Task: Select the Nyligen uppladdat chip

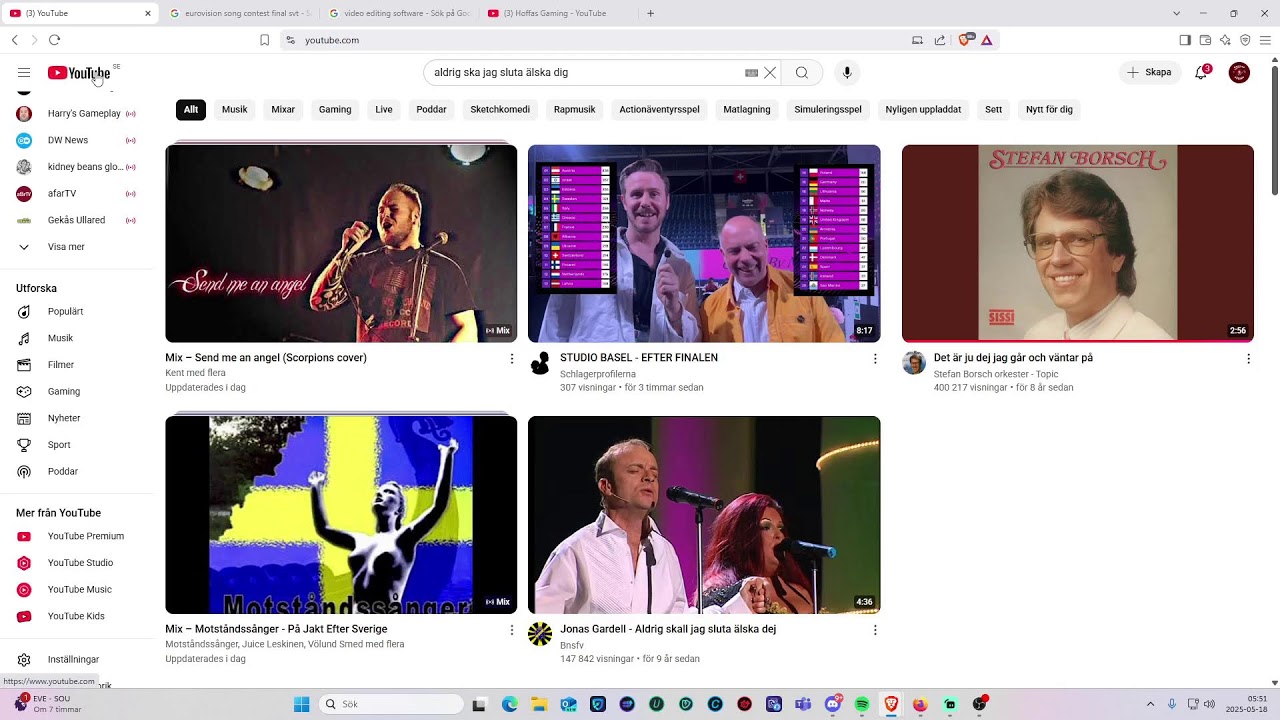Action: [x=923, y=110]
